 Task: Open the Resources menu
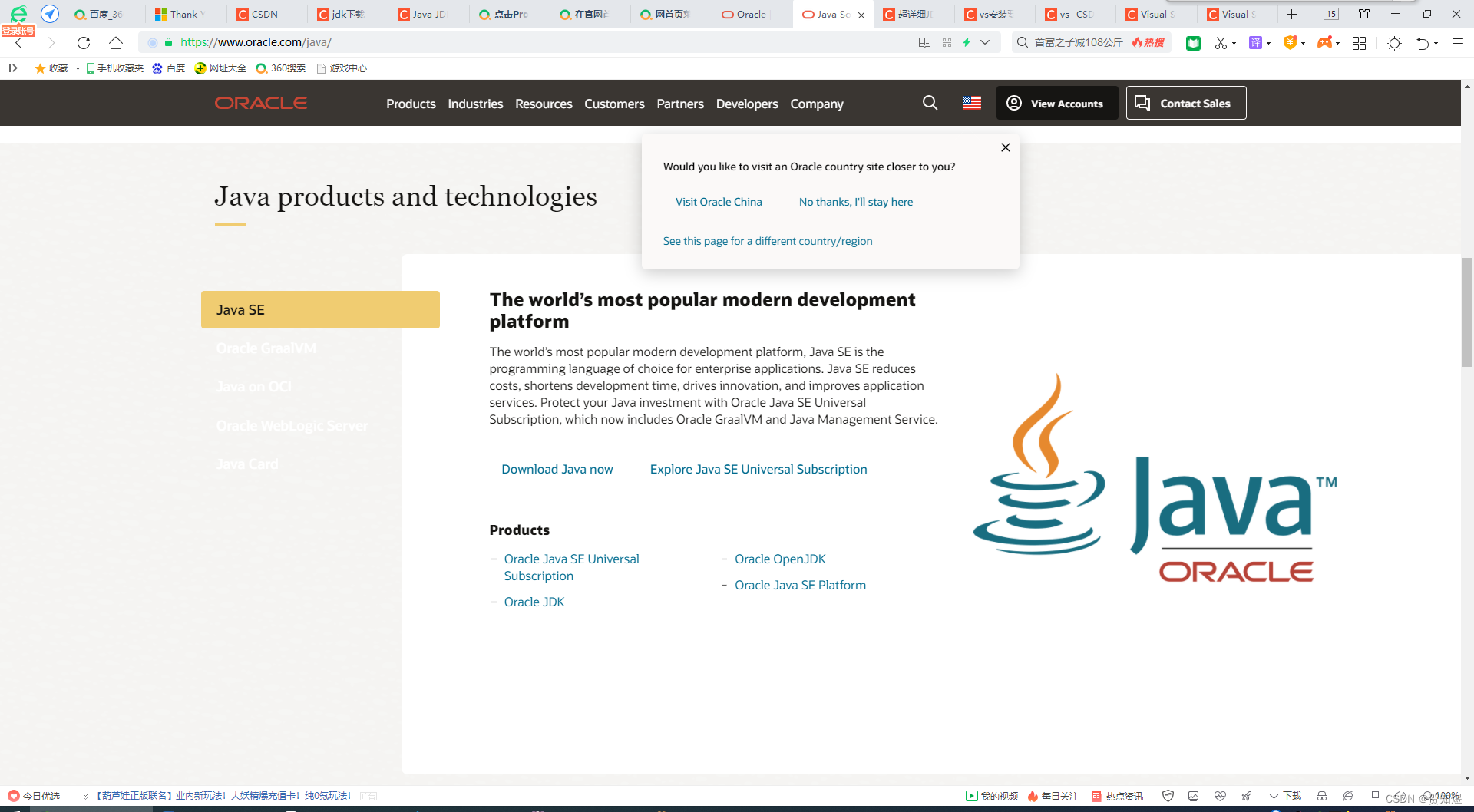pos(544,104)
